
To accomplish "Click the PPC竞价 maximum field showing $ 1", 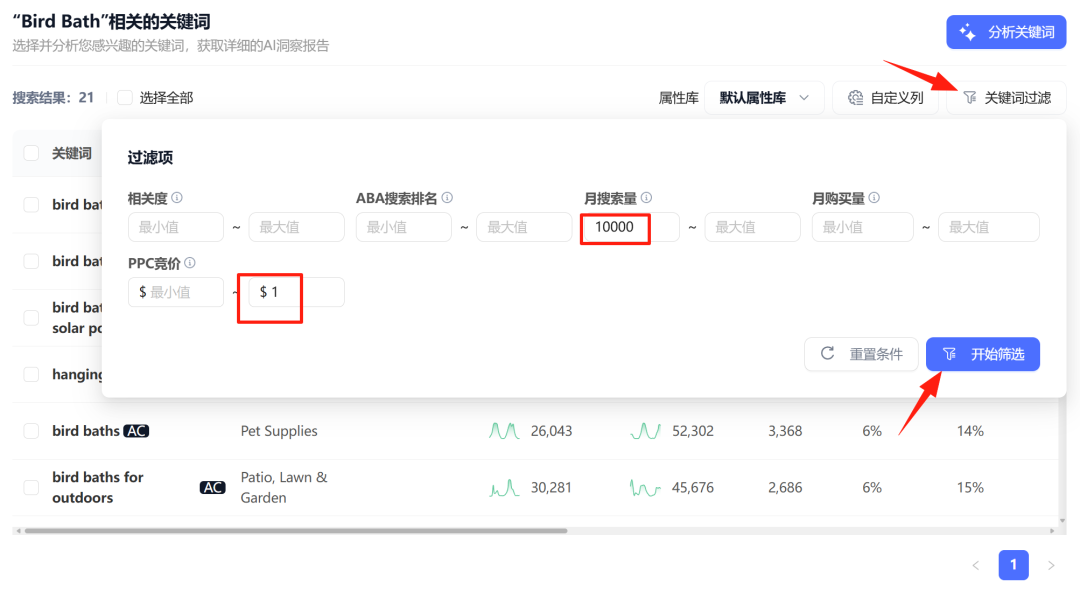I will tap(296, 292).
